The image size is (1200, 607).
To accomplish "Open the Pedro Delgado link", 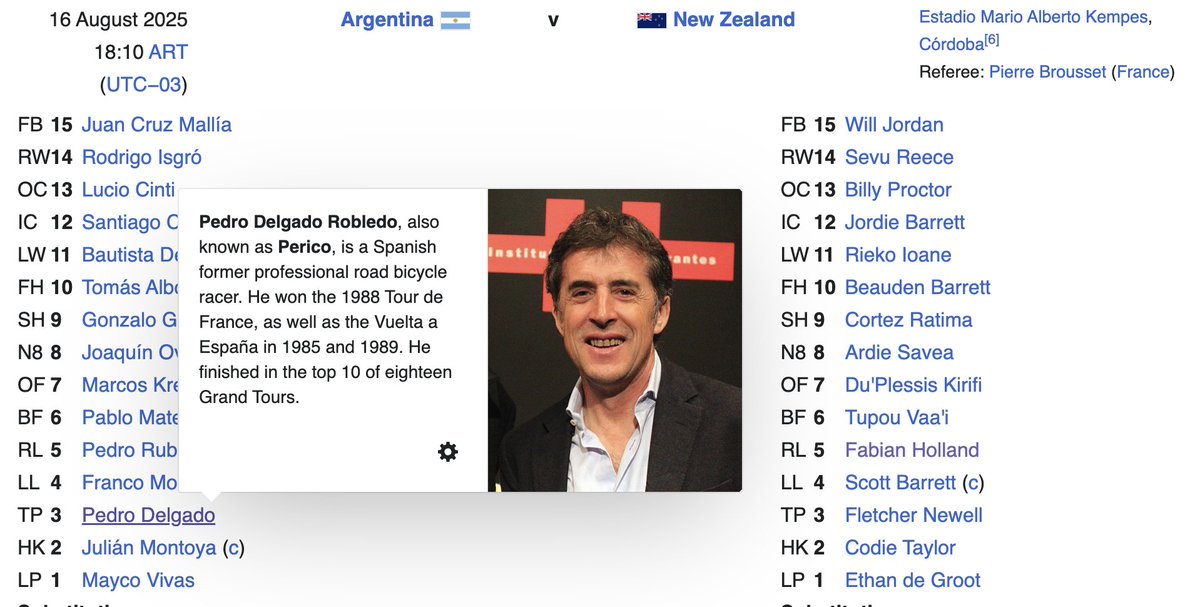I will (148, 515).
